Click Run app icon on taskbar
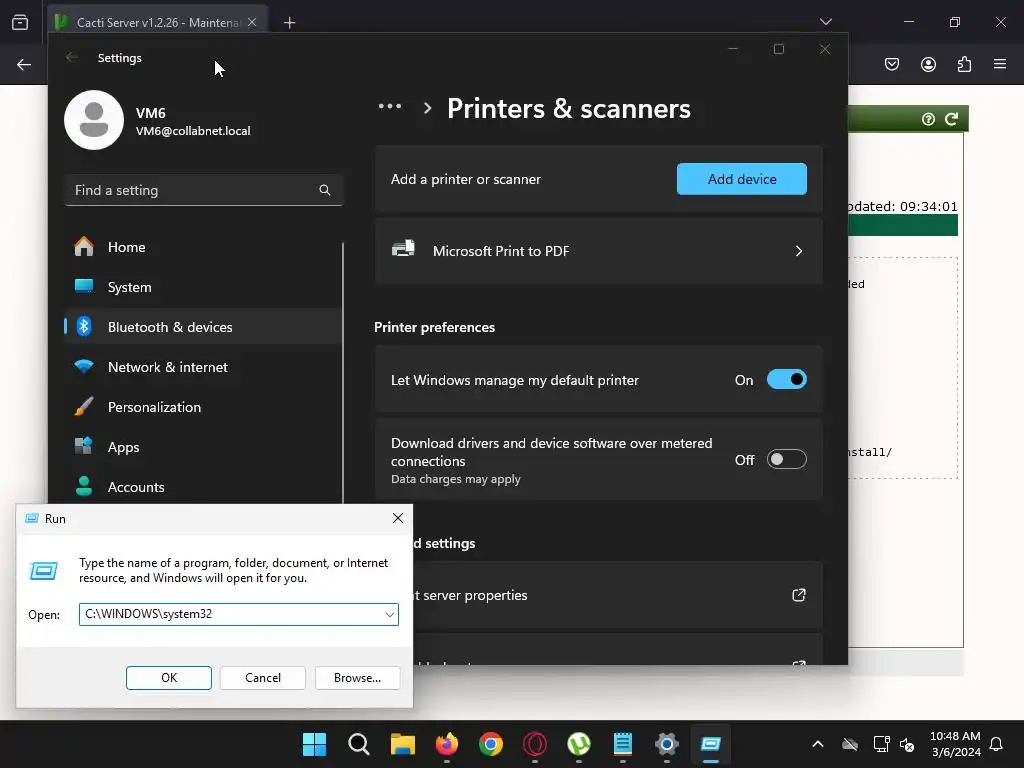This screenshot has height=768, width=1024. tap(711, 744)
